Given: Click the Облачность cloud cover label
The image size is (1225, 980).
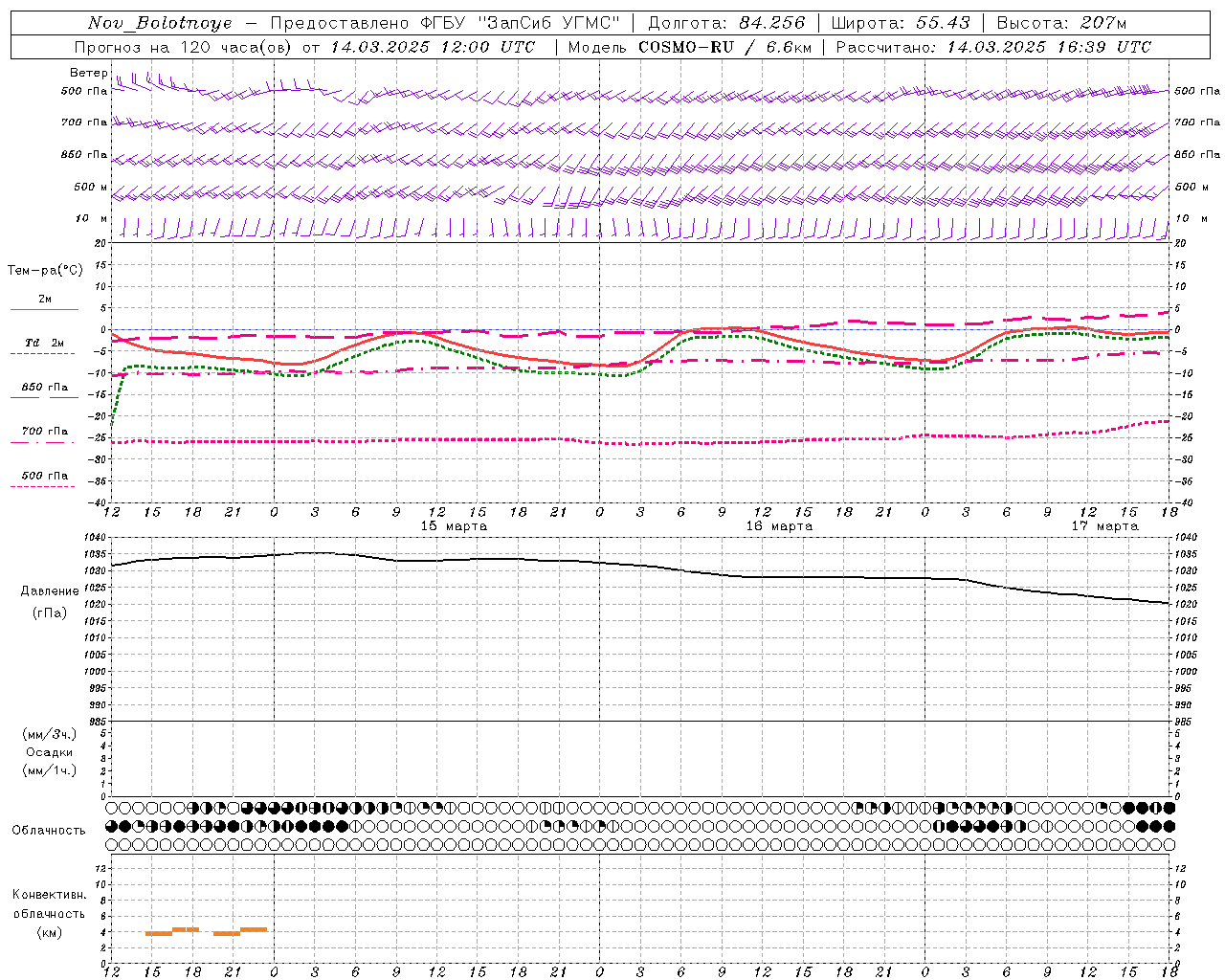Looking at the screenshot, I should click(x=49, y=831).
